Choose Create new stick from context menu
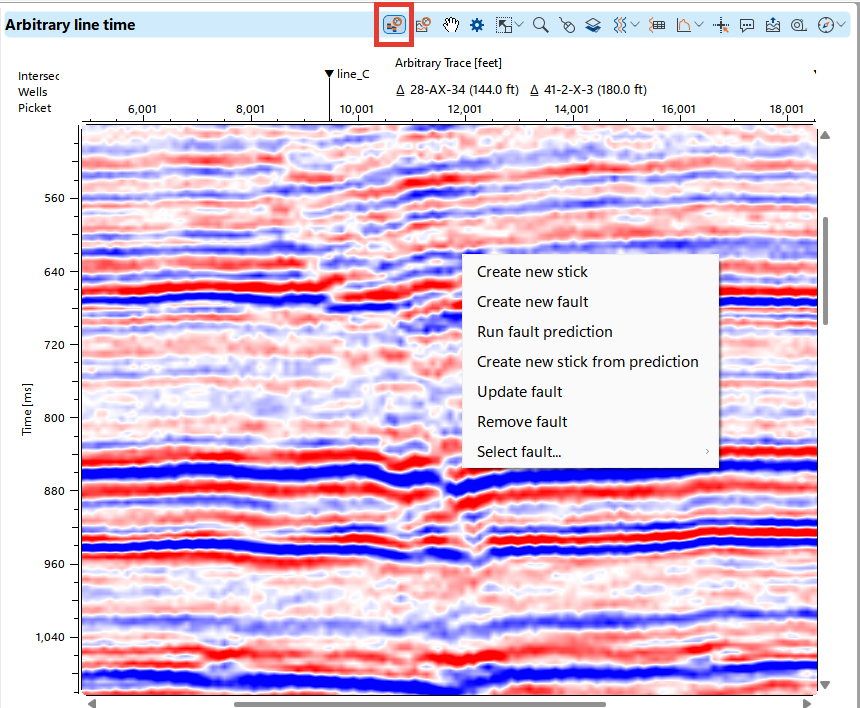The image size is (860, 708). click(x=533, y=271)
